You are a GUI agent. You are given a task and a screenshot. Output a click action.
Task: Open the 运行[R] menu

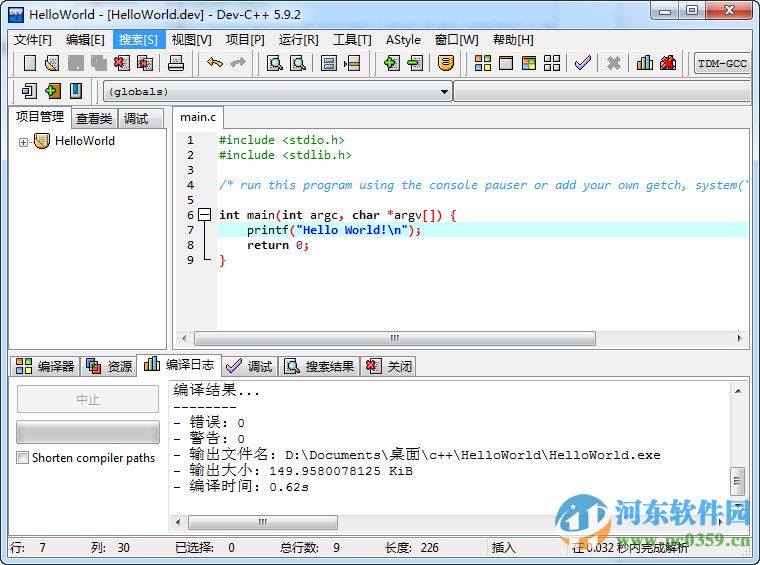pyautogui.click(x=299, y=40)
